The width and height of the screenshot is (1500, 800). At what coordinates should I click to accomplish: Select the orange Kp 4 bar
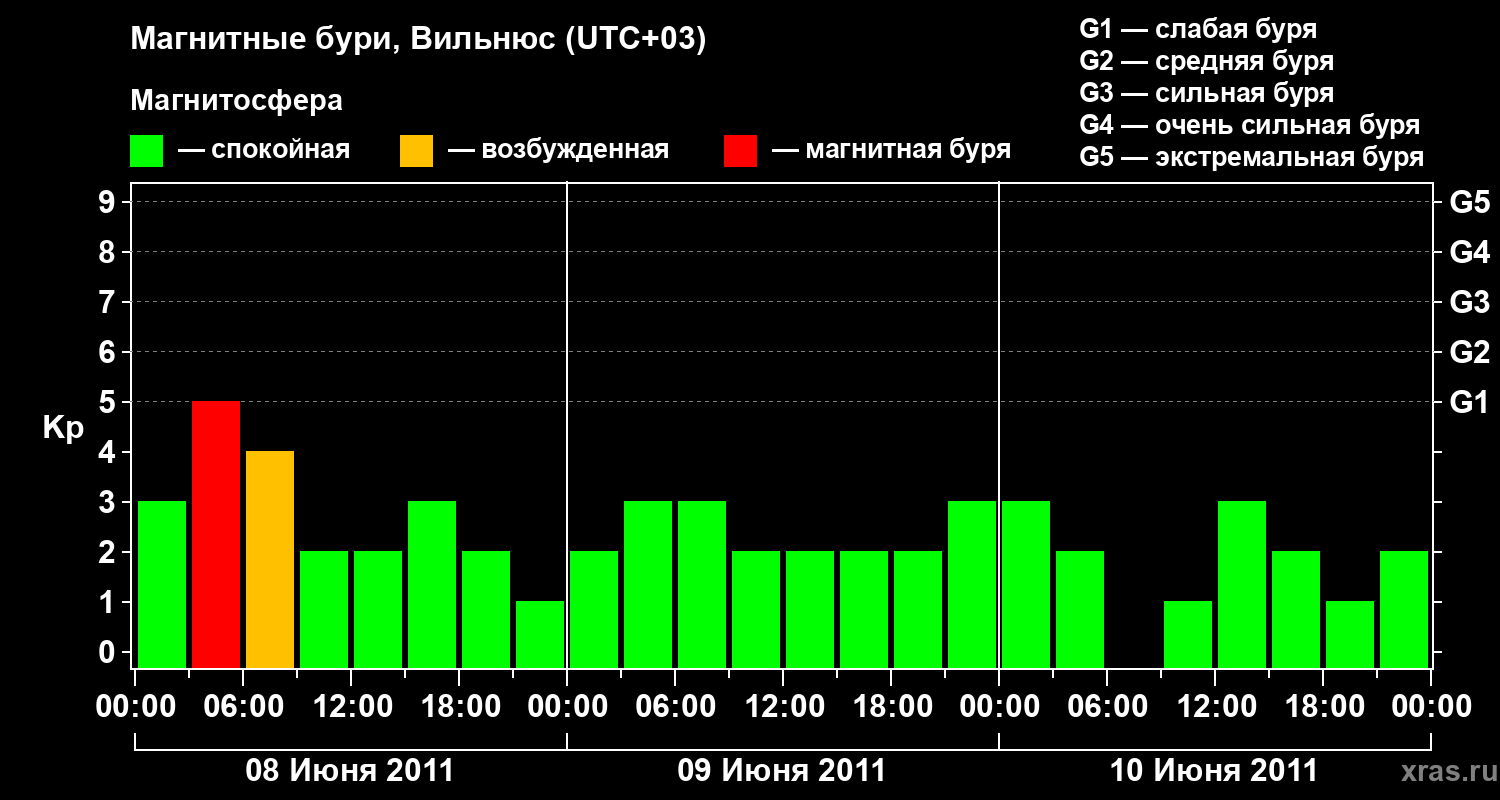(x=270, y=559)
